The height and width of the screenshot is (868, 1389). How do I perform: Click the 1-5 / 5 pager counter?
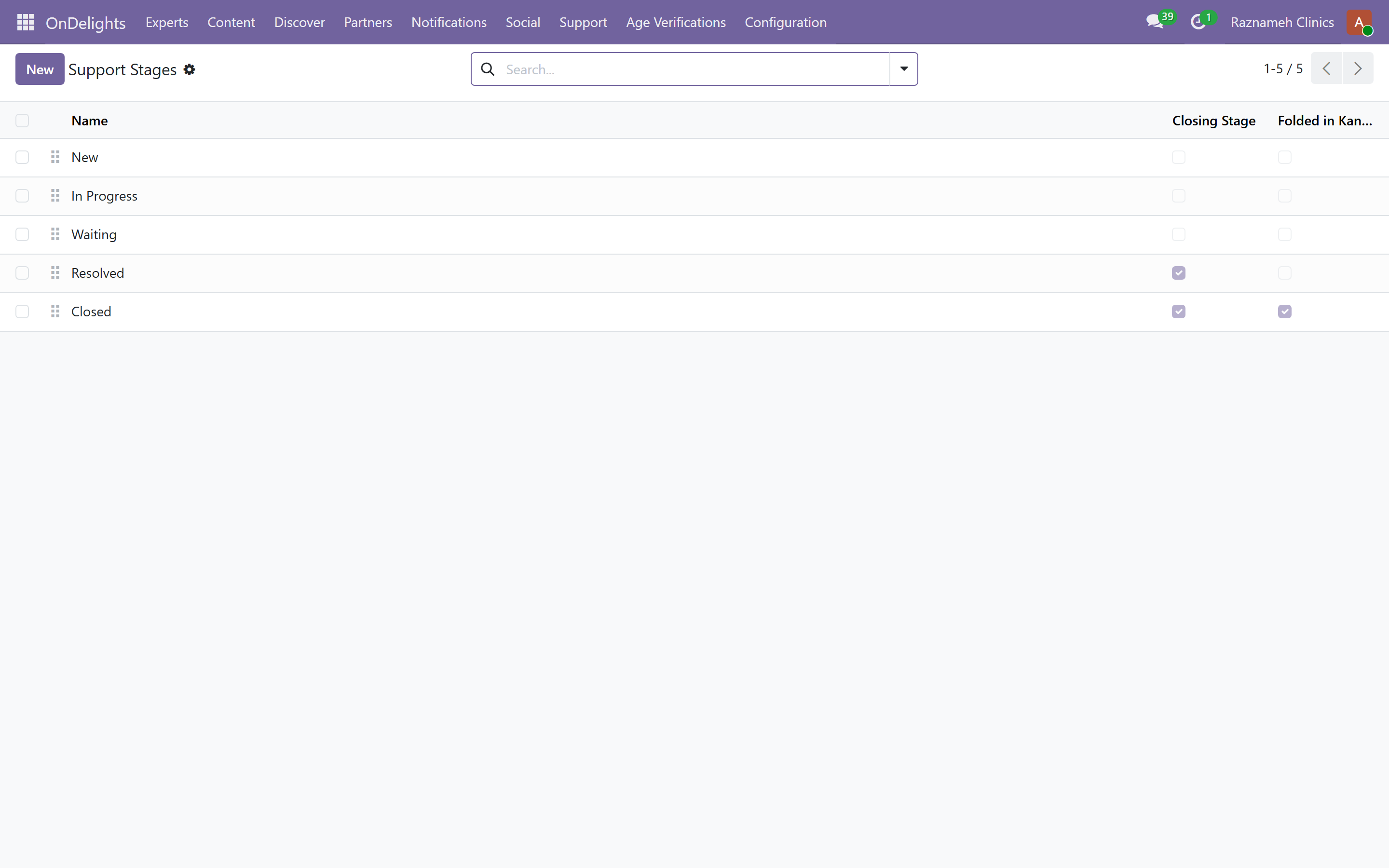coord(1283,68)
